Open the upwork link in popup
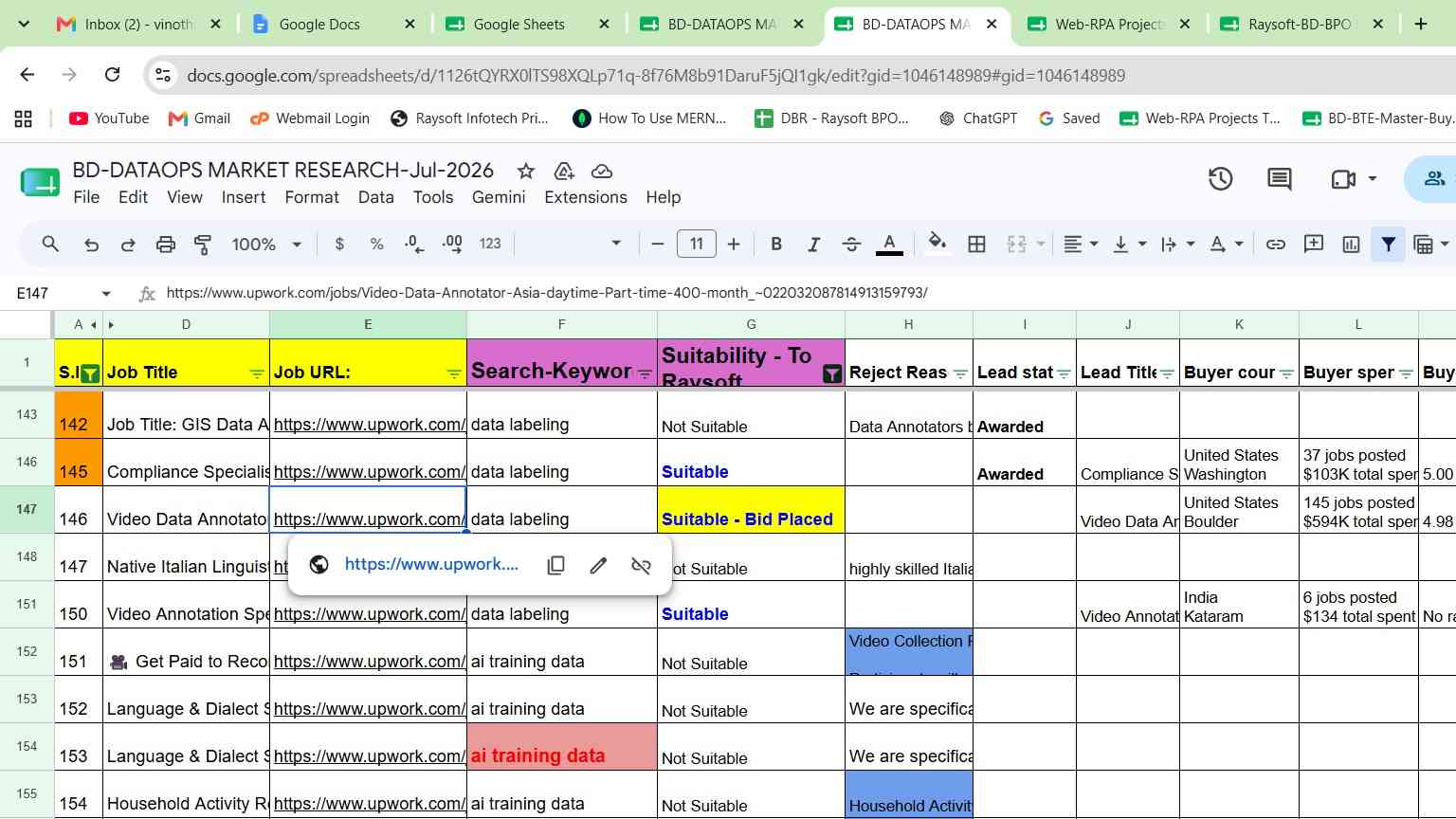1456x819 pixels. [x=431, y=564]
